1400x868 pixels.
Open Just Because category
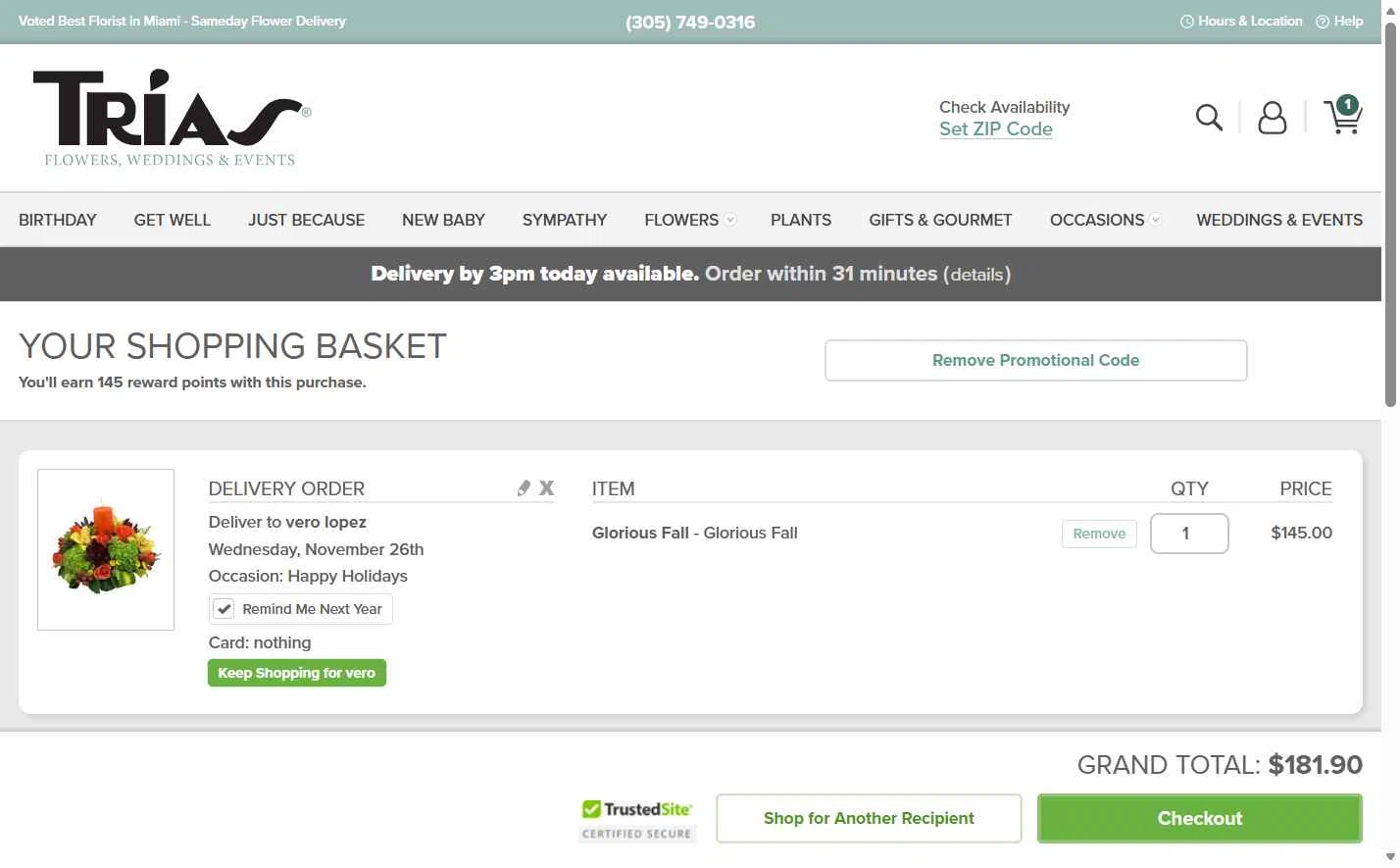(306, 220)
